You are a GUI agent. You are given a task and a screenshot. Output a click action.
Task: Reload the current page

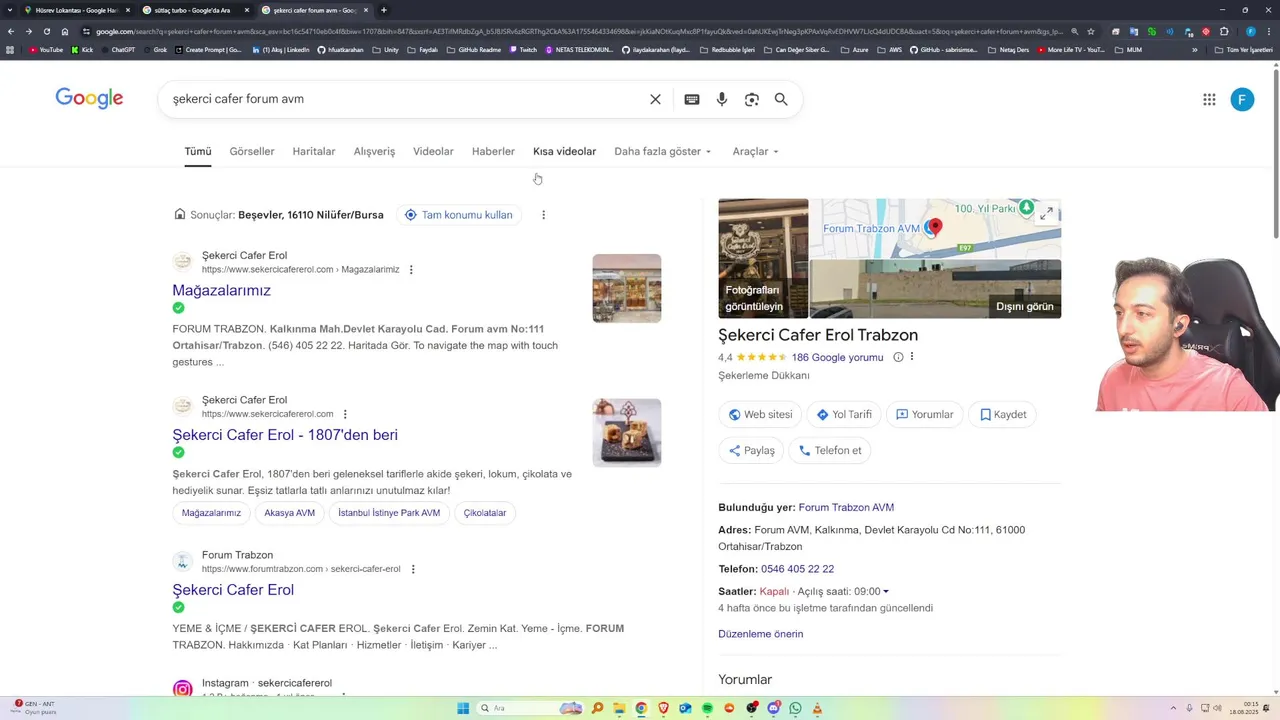pyautogui.click(x=46, y=31)
